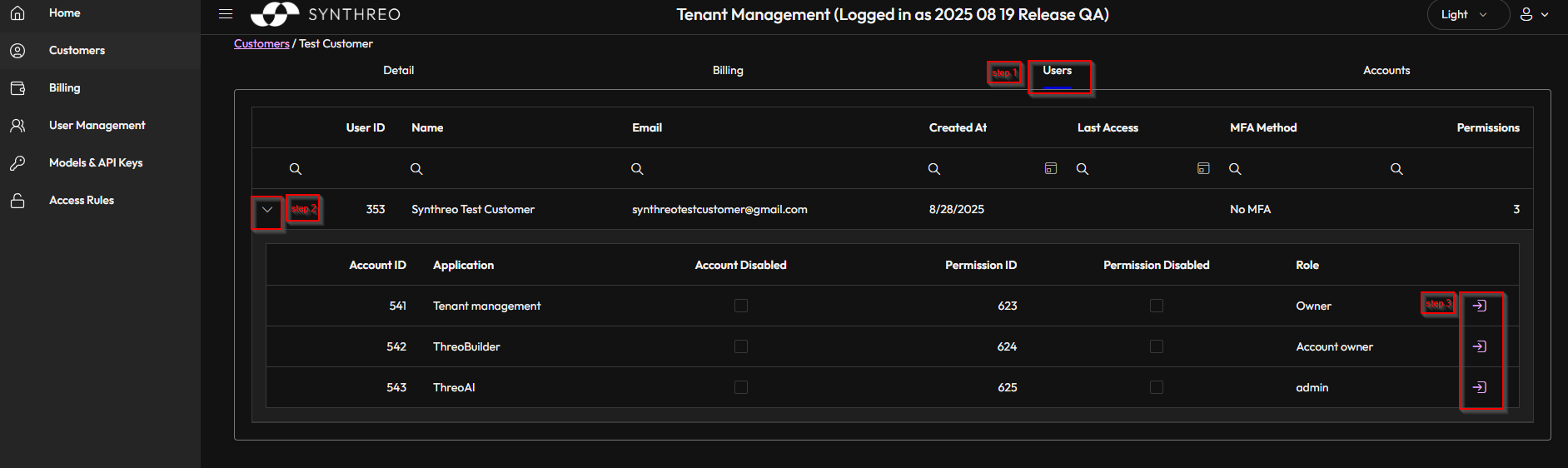Click the Customers breadcrumb link

pos(261,44)
